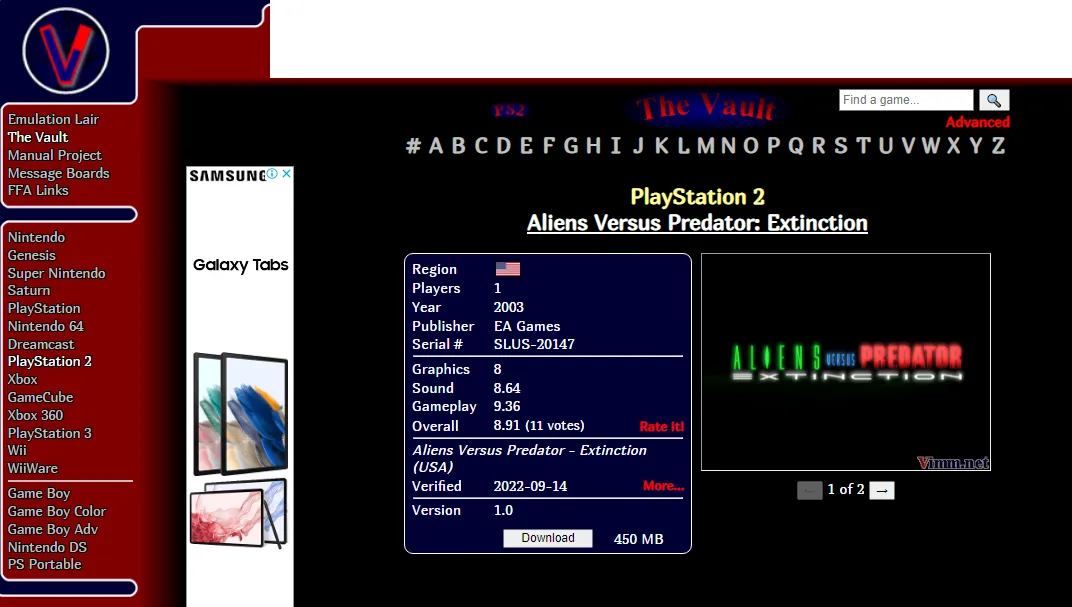Go to Message Boards
The width and height of the screenshot is (1072, 607).
tap(59, 174)
